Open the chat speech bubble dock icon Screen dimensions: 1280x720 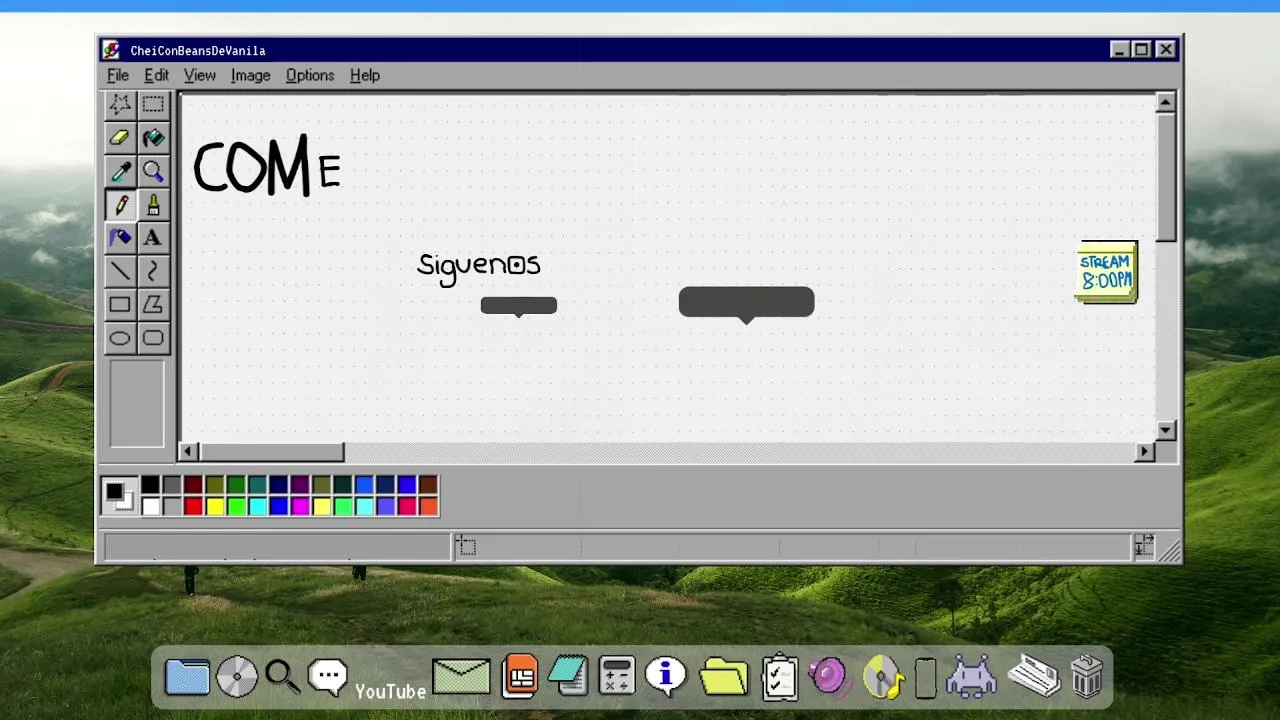point(328,677)
